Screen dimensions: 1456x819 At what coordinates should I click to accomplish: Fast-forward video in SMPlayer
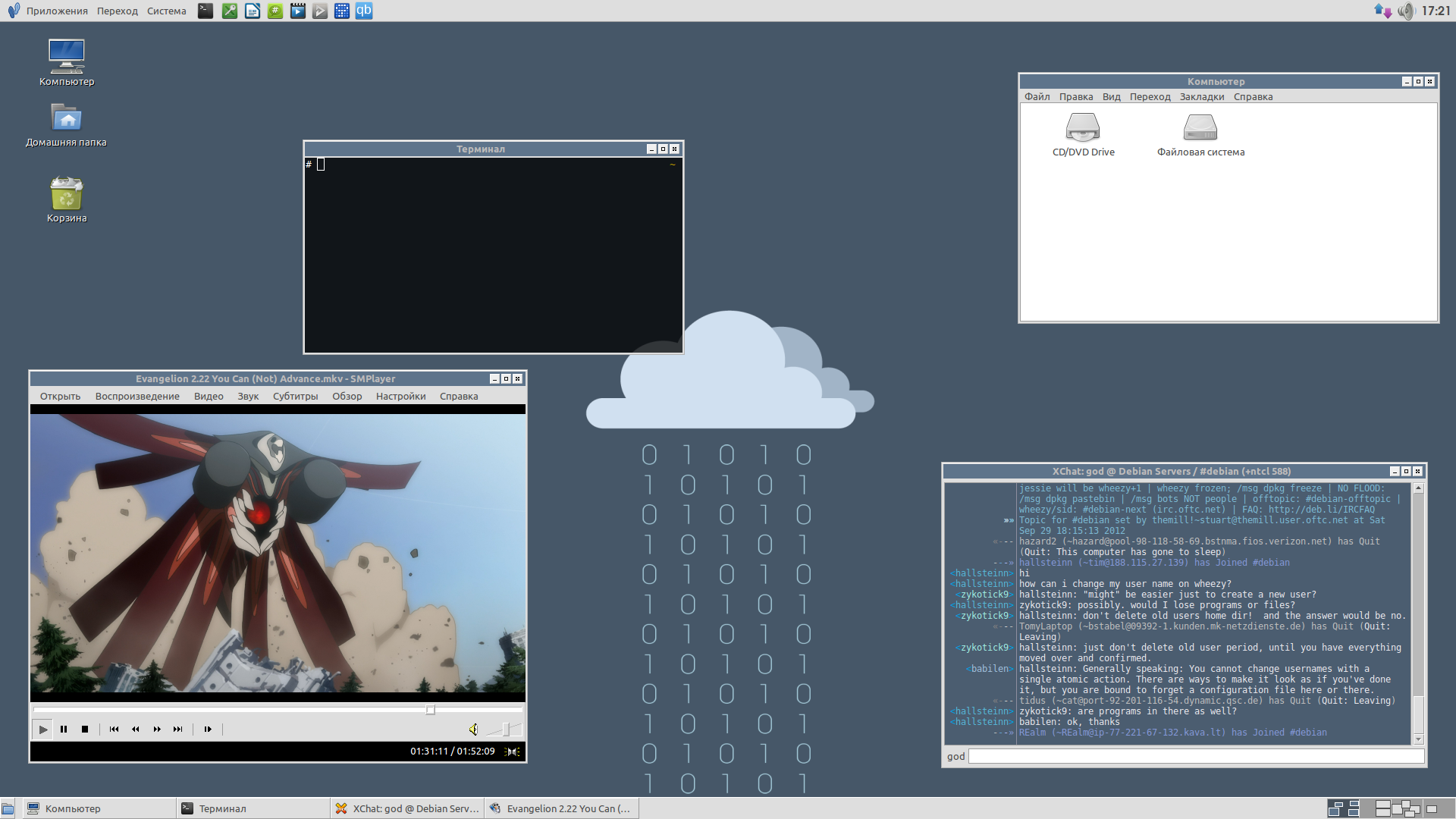(x=156, y=730)
